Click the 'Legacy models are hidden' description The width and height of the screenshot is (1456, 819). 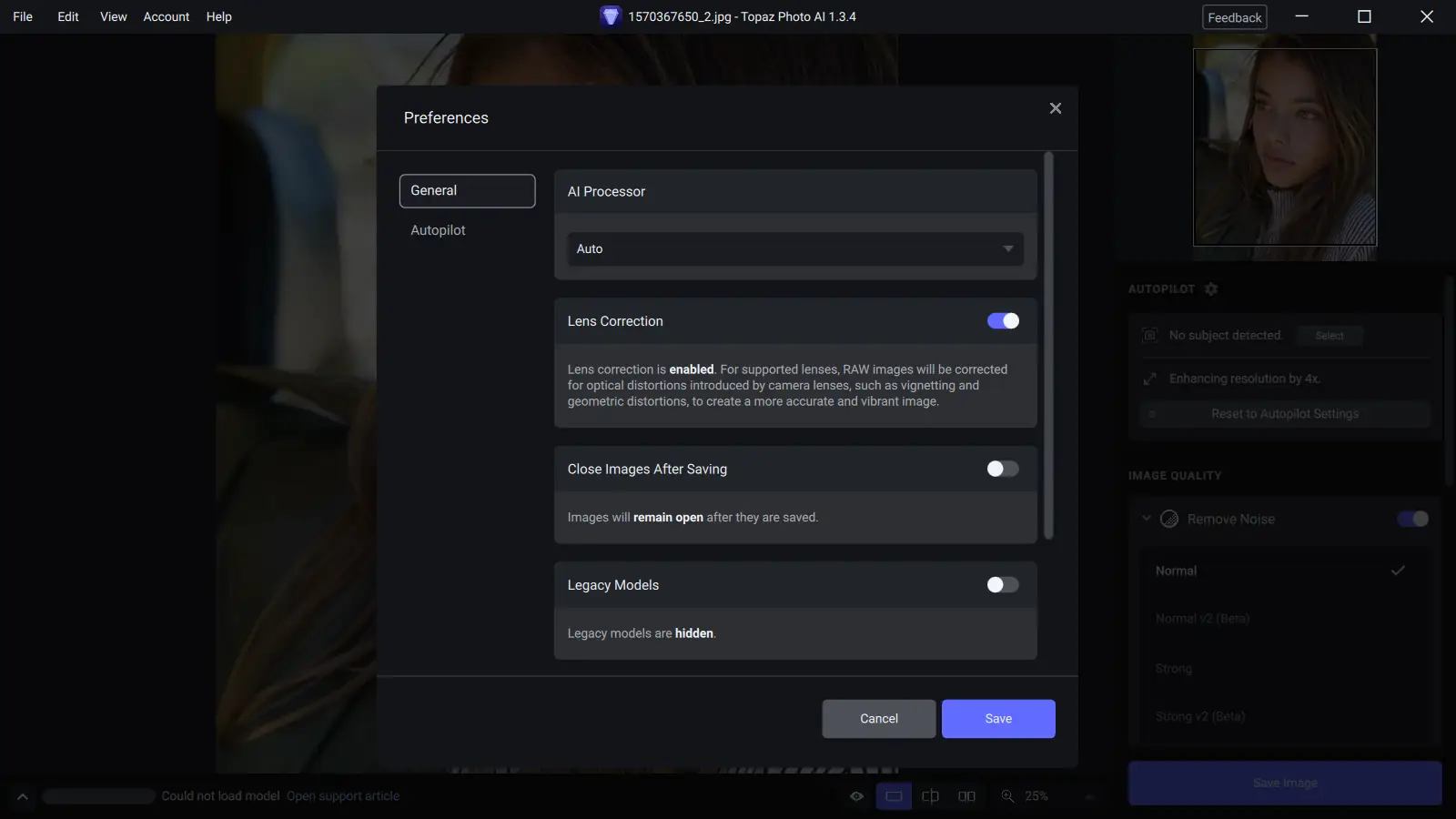pyautogui.click(x=642, y=633)
